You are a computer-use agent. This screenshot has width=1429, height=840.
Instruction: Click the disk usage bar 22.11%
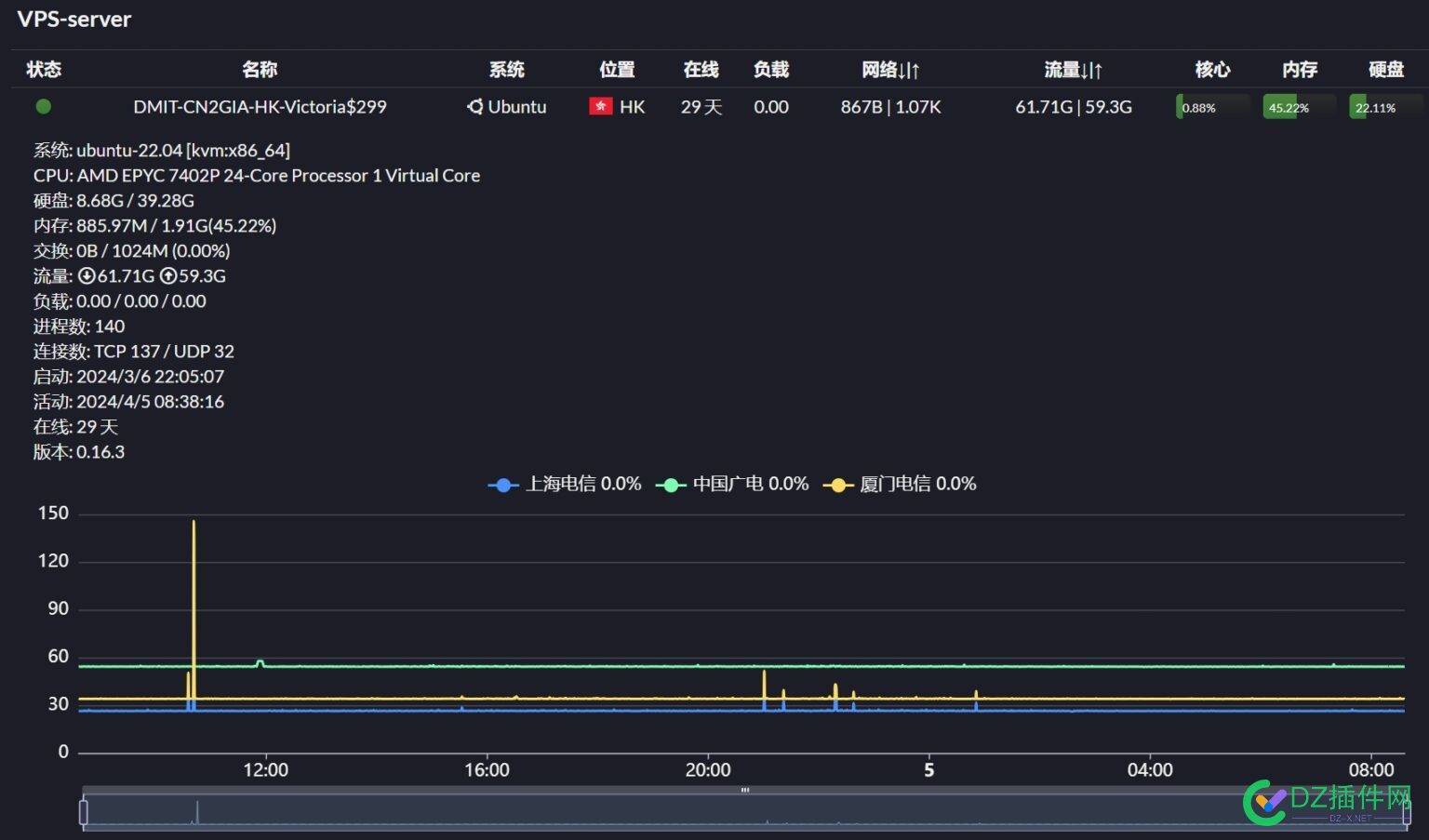coord(1386,107)
